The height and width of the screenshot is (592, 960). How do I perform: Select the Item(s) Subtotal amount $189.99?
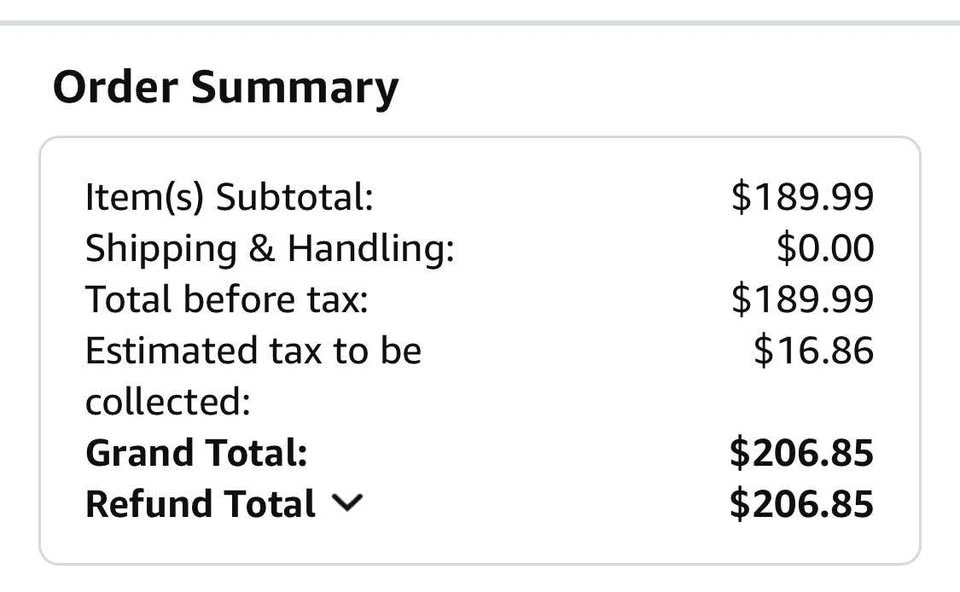[x=802, y=197]
